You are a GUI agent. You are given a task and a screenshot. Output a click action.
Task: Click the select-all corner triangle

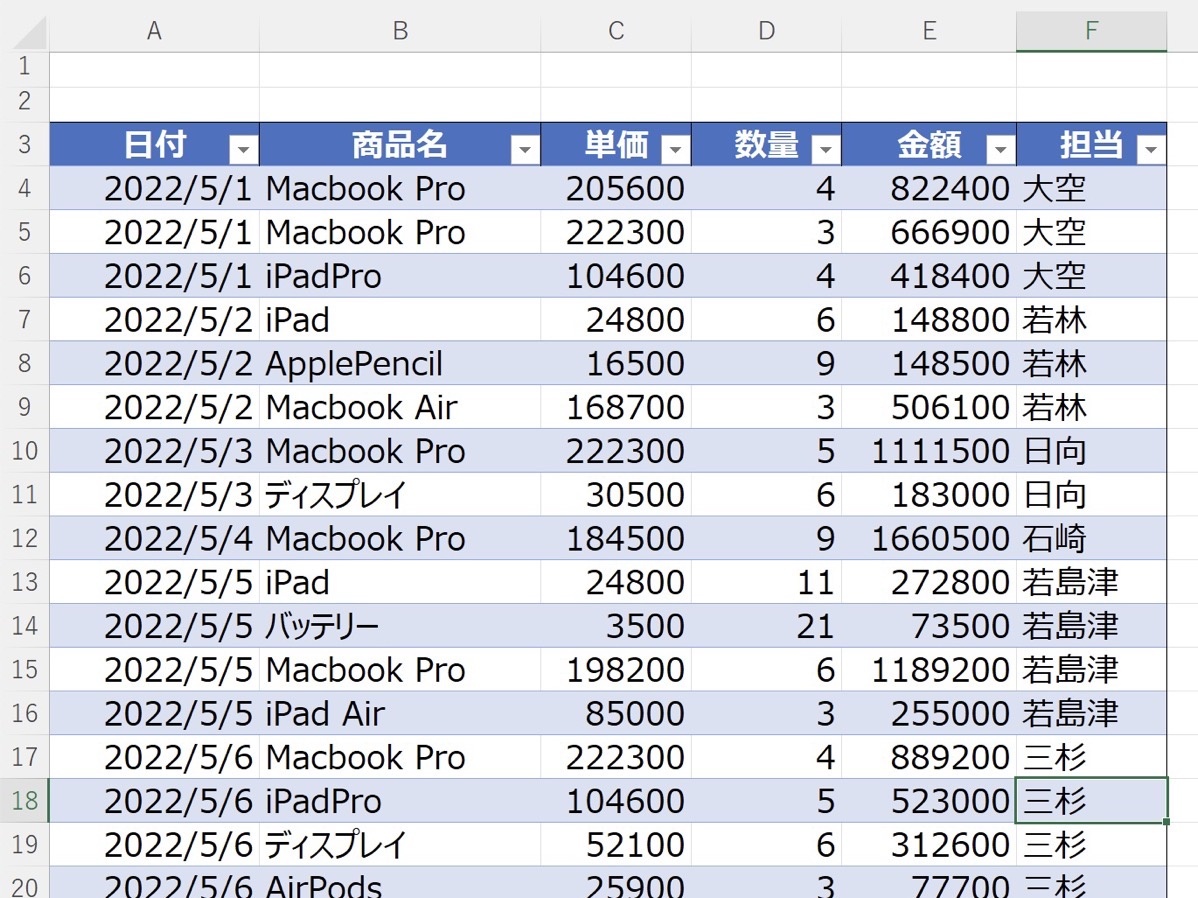click(29, 33)
